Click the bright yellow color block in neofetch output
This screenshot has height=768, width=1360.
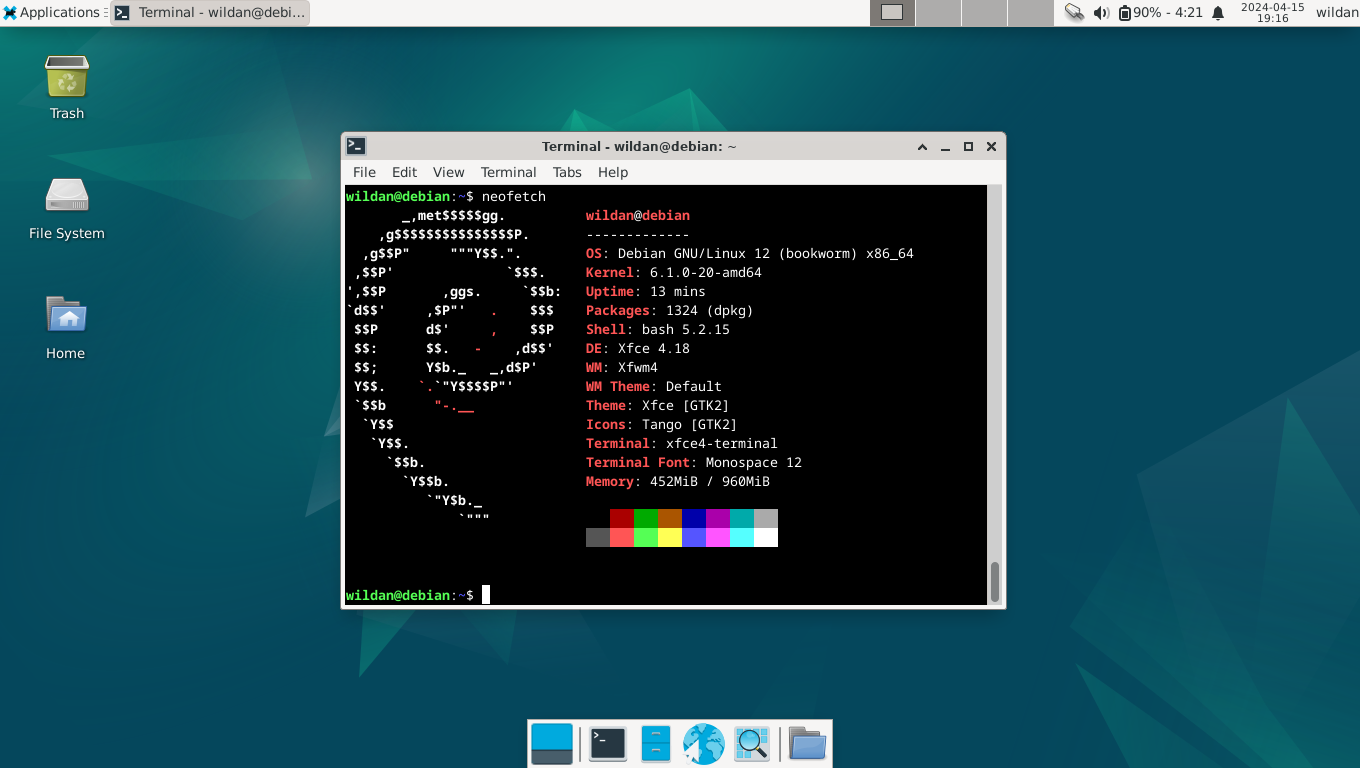point(670,537)
